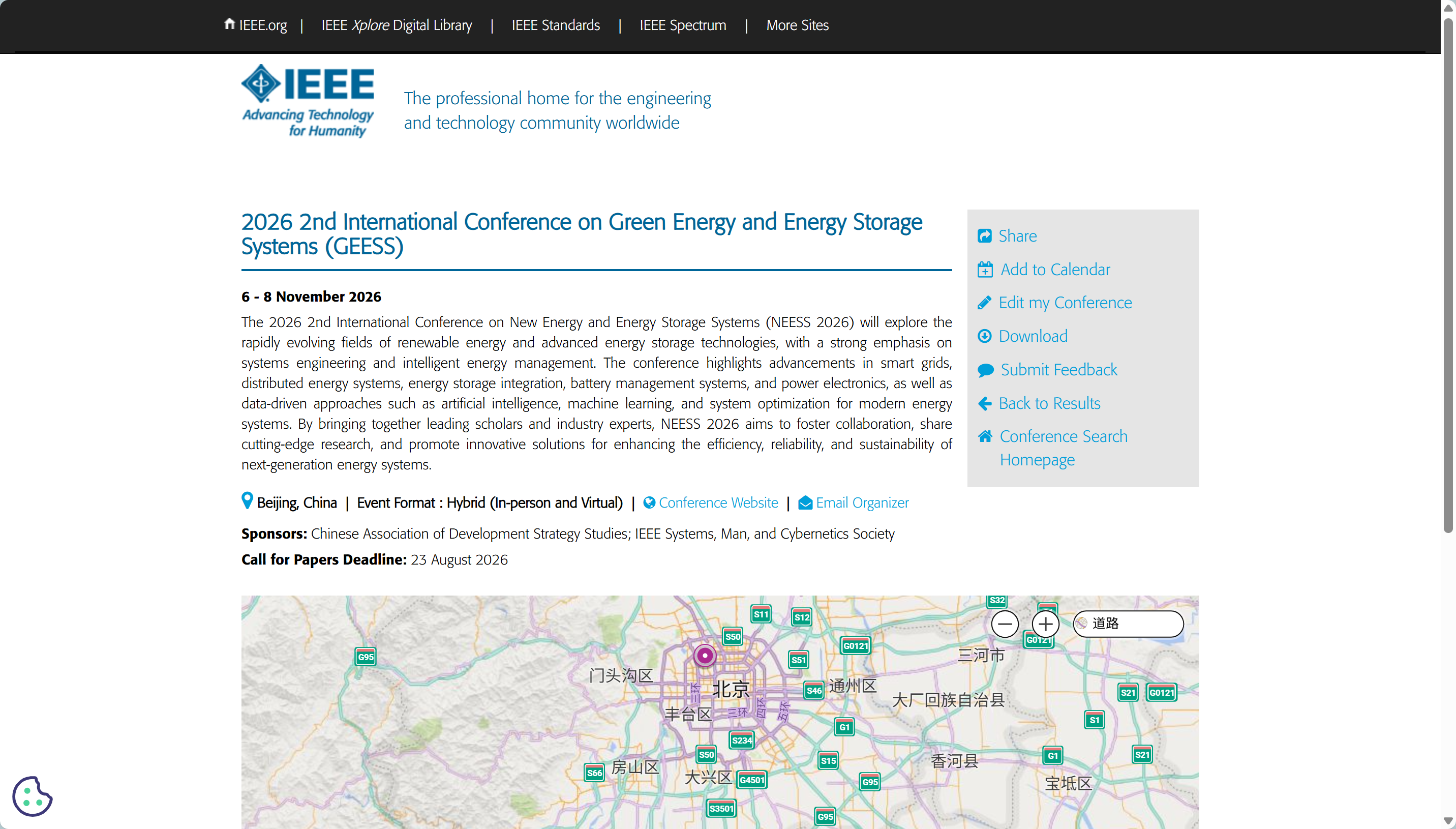Open Edit my Conference
Image resolution: width=1456 pixels, height=829 pixels.
click(x=1065, y=302)
